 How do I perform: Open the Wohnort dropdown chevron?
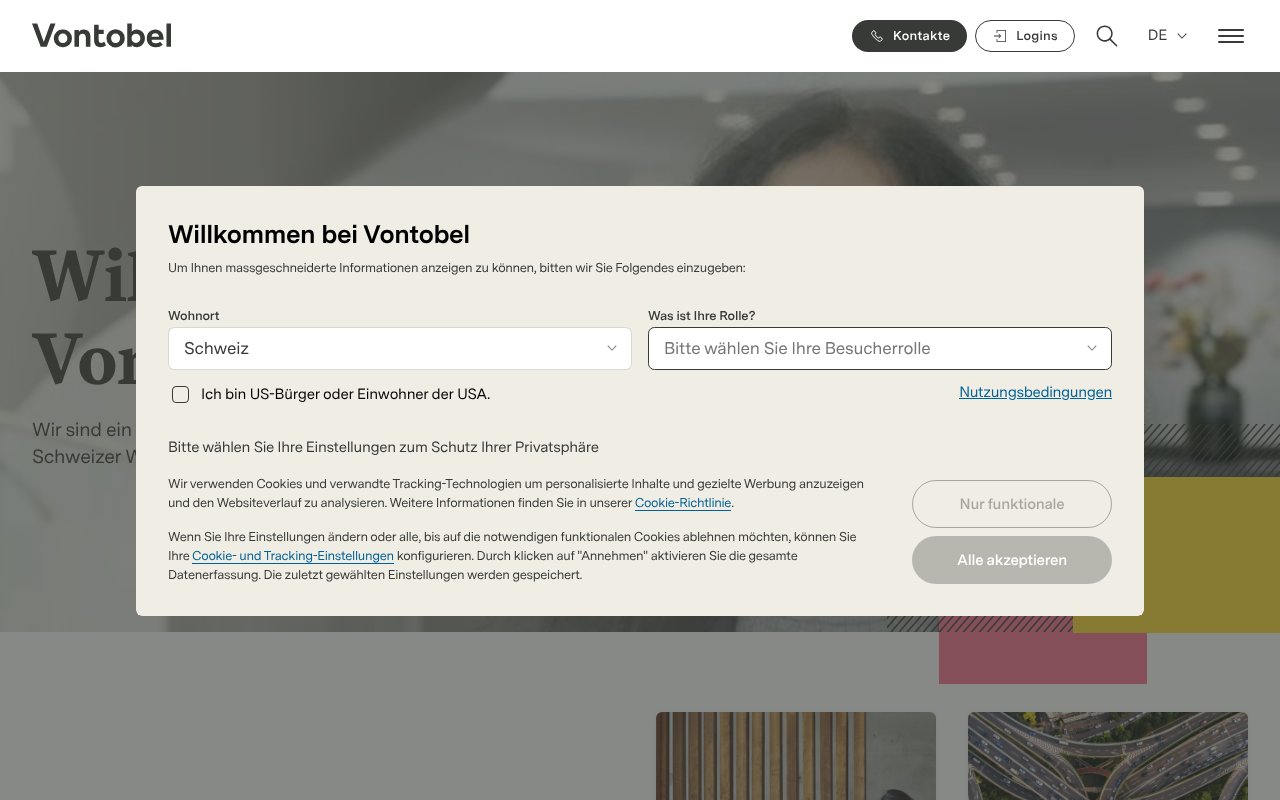[x=611, y=348]
